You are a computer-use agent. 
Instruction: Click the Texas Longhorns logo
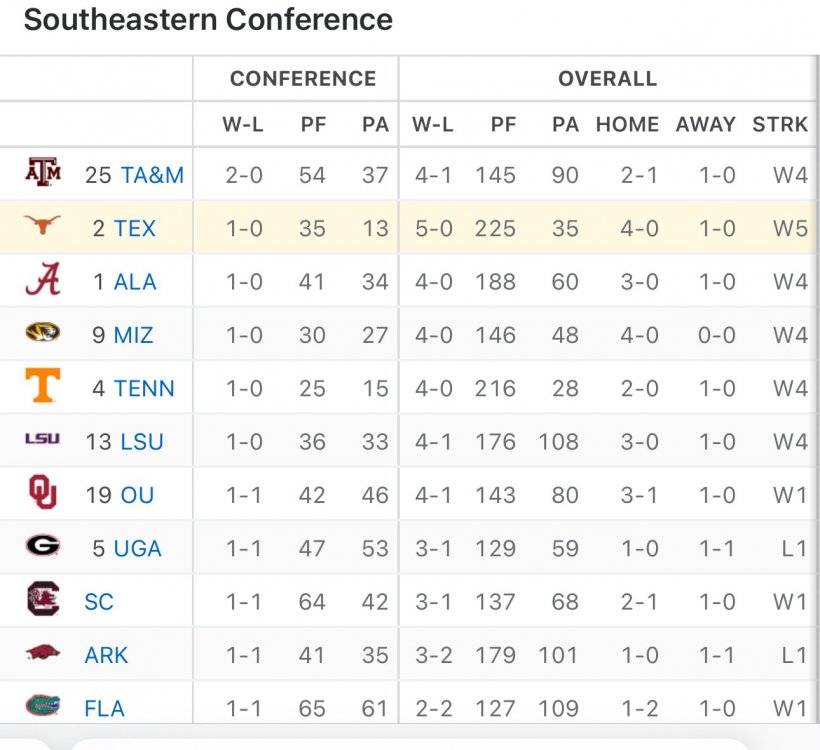tap(43, 227)
